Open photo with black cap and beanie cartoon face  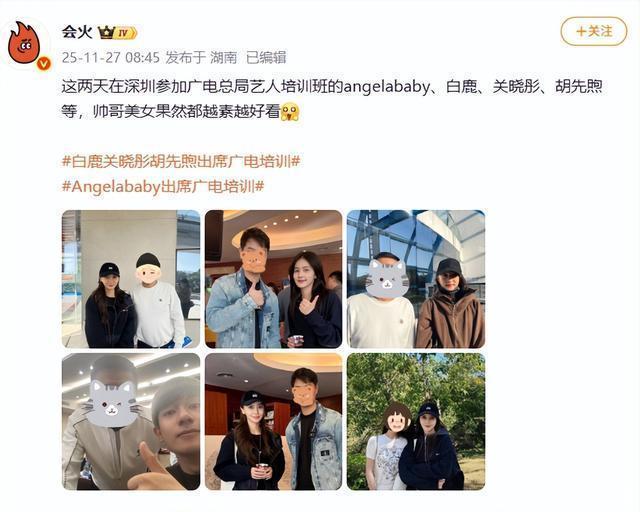click(x=131, y=279)
